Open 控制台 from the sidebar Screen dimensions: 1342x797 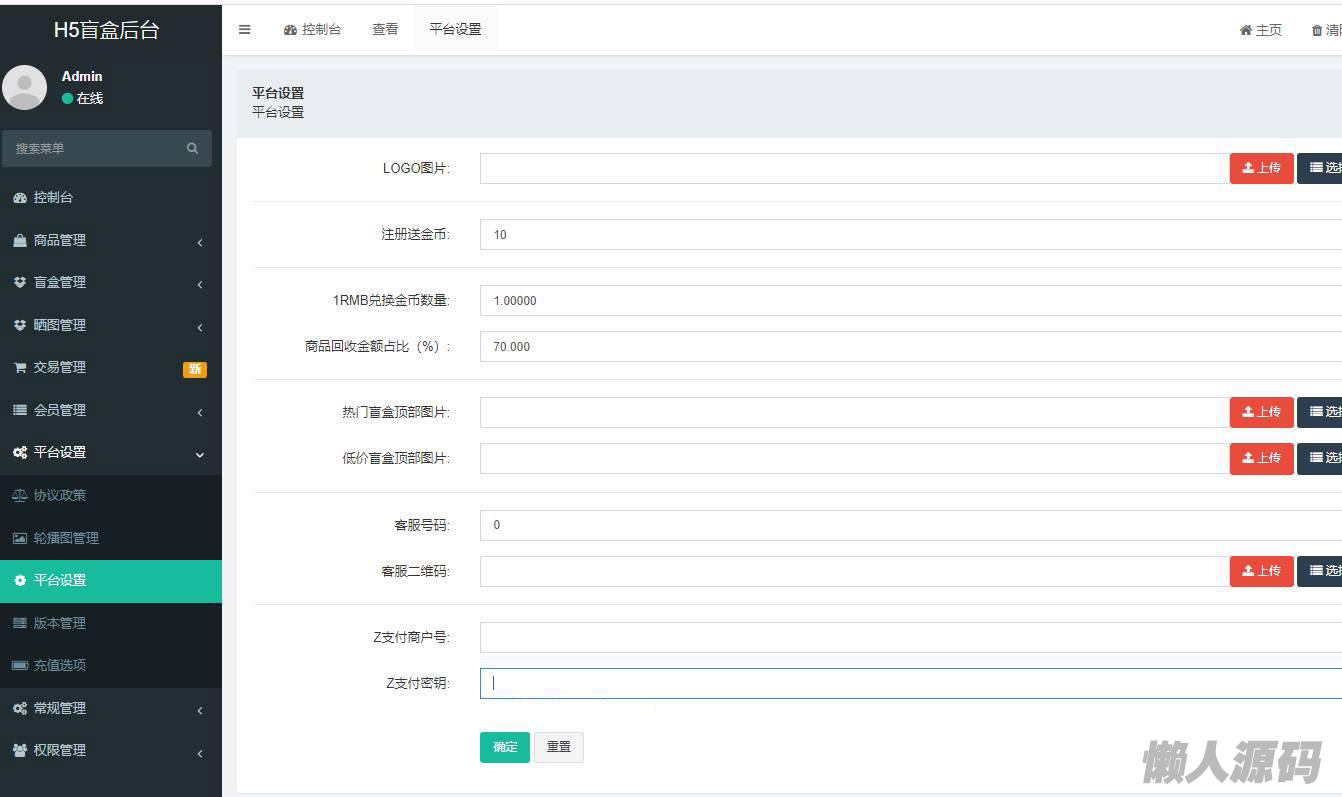click(53, 198)
